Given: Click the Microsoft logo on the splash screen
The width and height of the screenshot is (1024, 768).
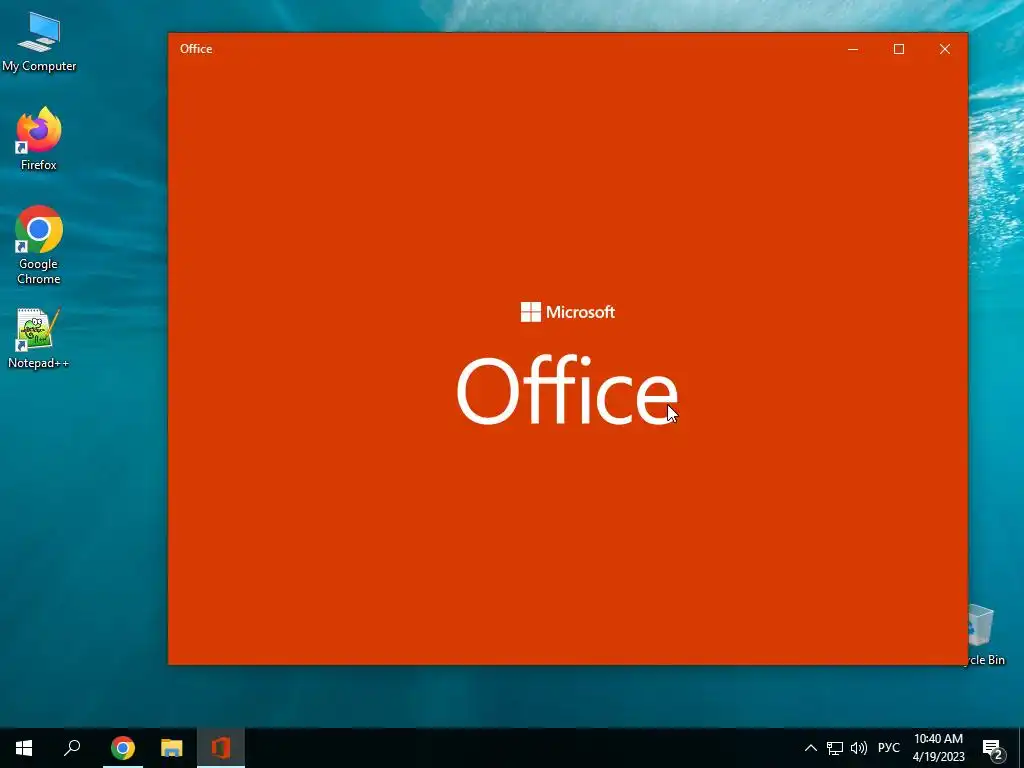Looking at the screenshot, I should (568, 312).
